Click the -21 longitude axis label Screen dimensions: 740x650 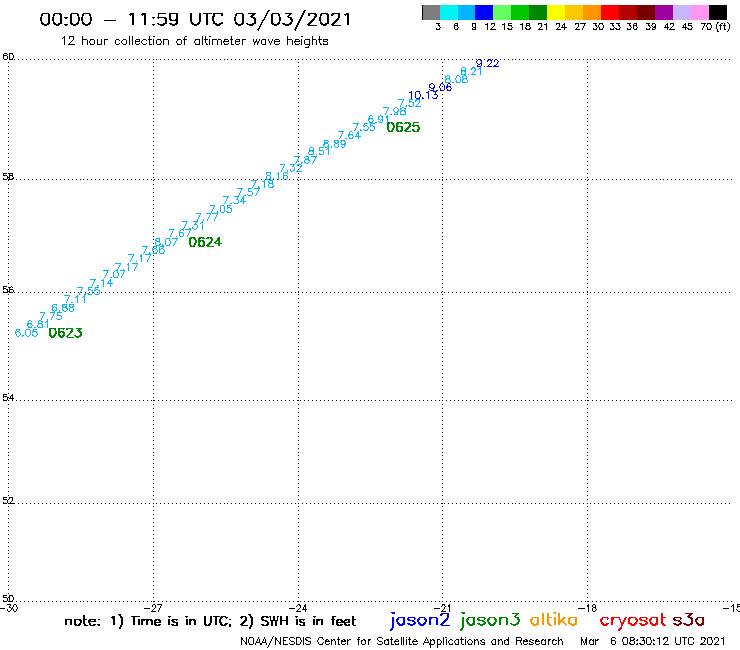pyautogui.click(x=442, y=608)
